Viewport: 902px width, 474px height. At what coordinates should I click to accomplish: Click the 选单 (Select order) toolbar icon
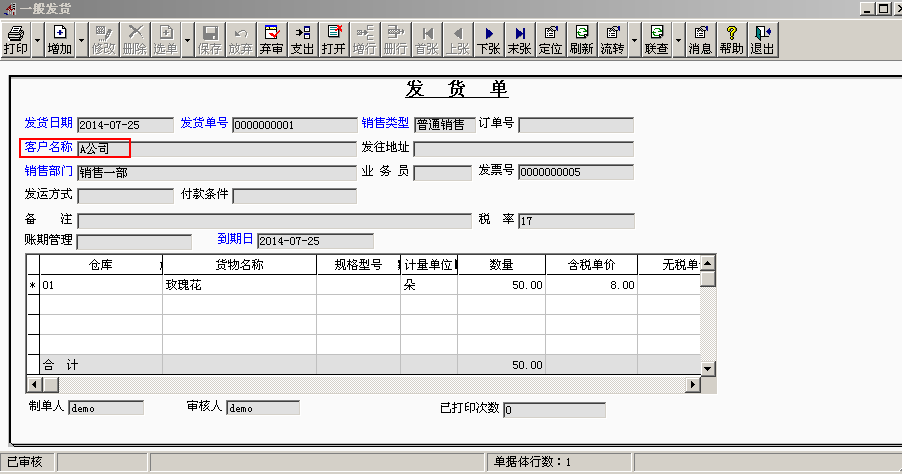pyautogui.click(x=166, y=40)
